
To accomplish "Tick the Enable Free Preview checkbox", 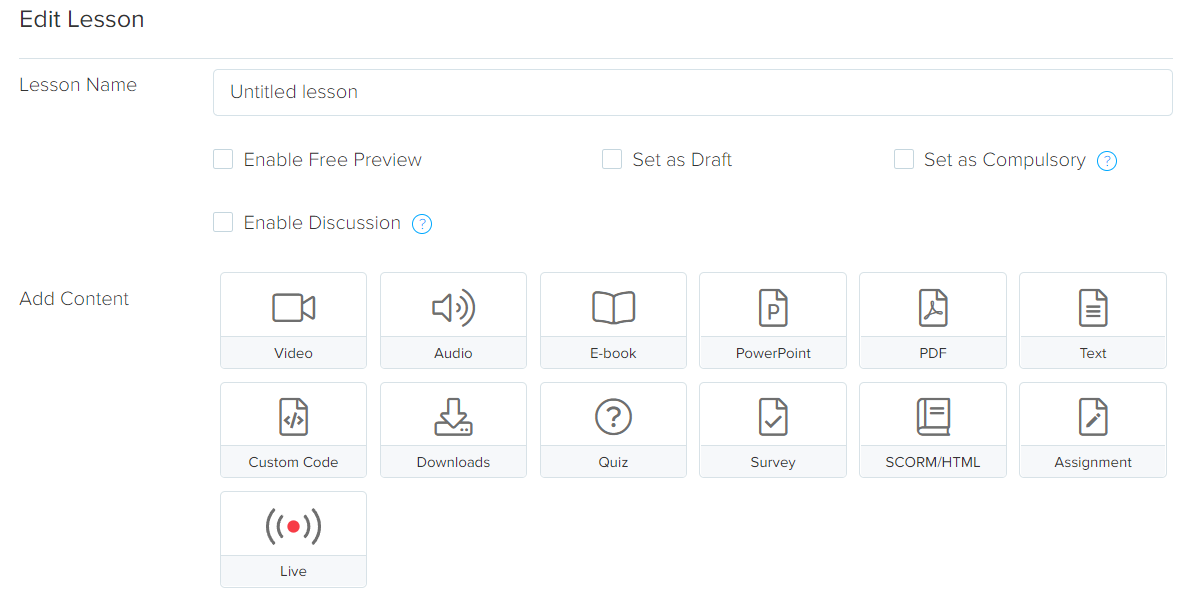I will [x=223, y=159].
